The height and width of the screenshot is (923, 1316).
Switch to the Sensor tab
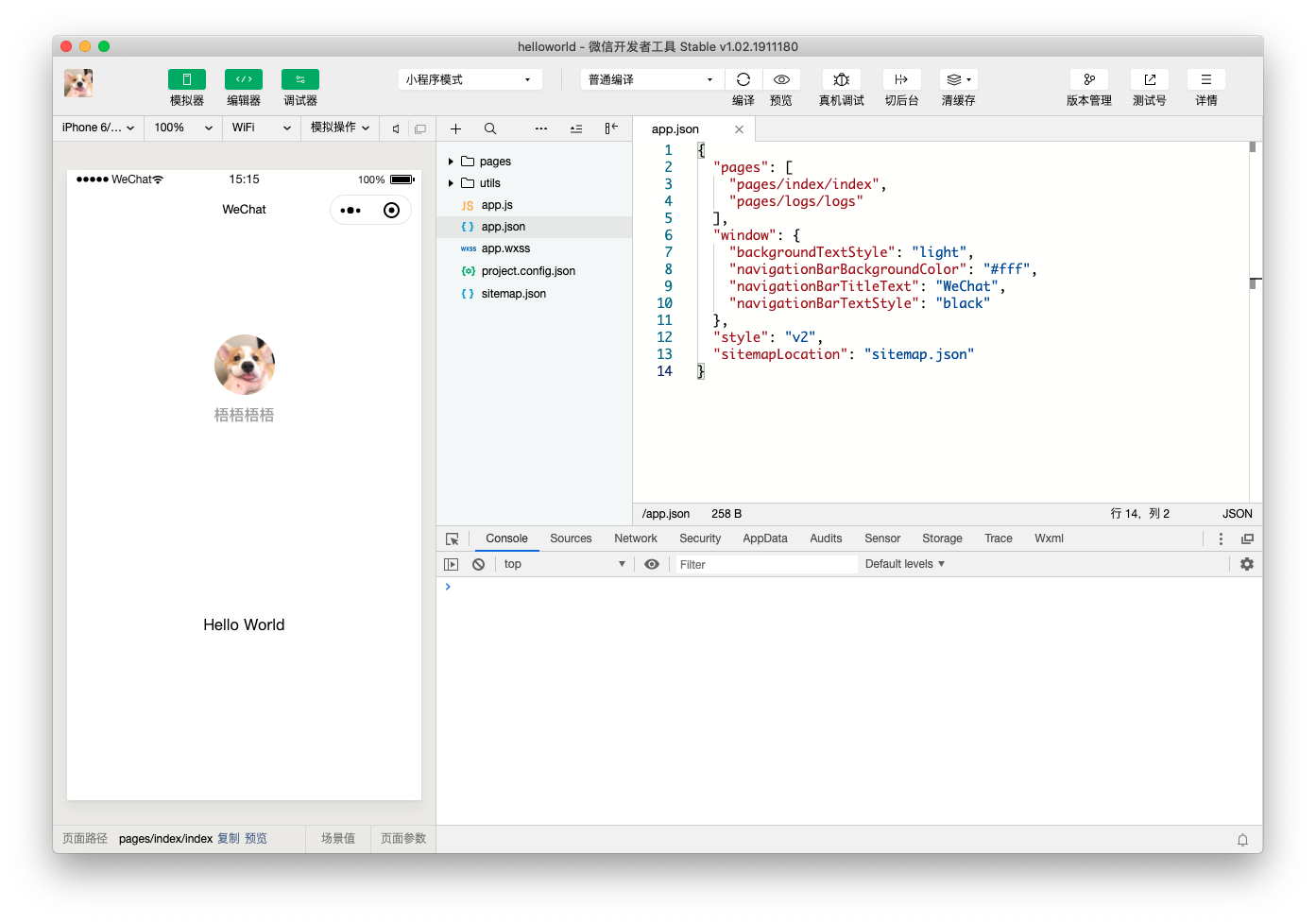pos(882,538)
